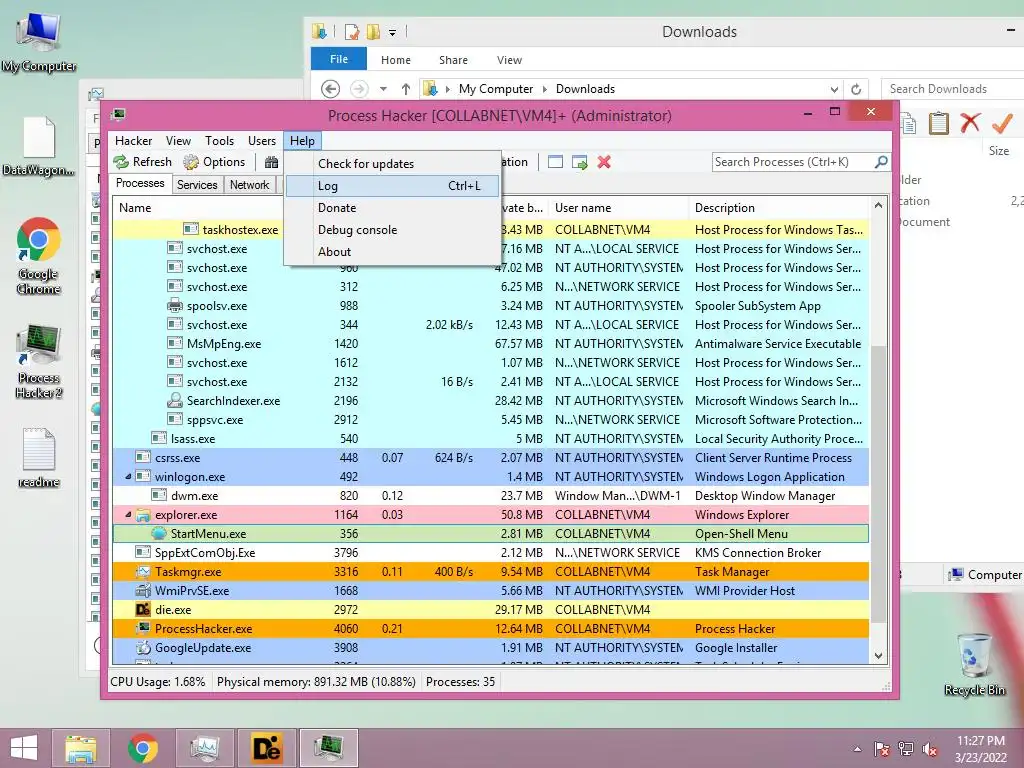
Task: Choose Check for updates in Help menu
Action: [392, 164]
